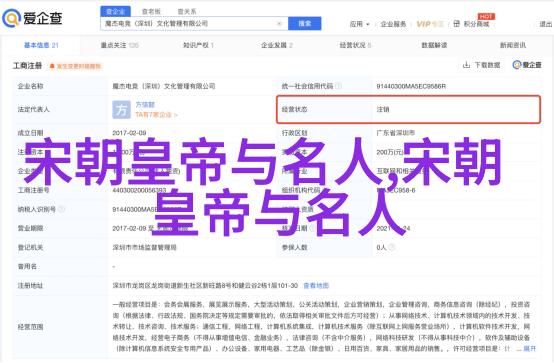This screenshot has height=363, width=554.
Task: Click the 工商注册 section heading
Action: click(x=28, y=66)
